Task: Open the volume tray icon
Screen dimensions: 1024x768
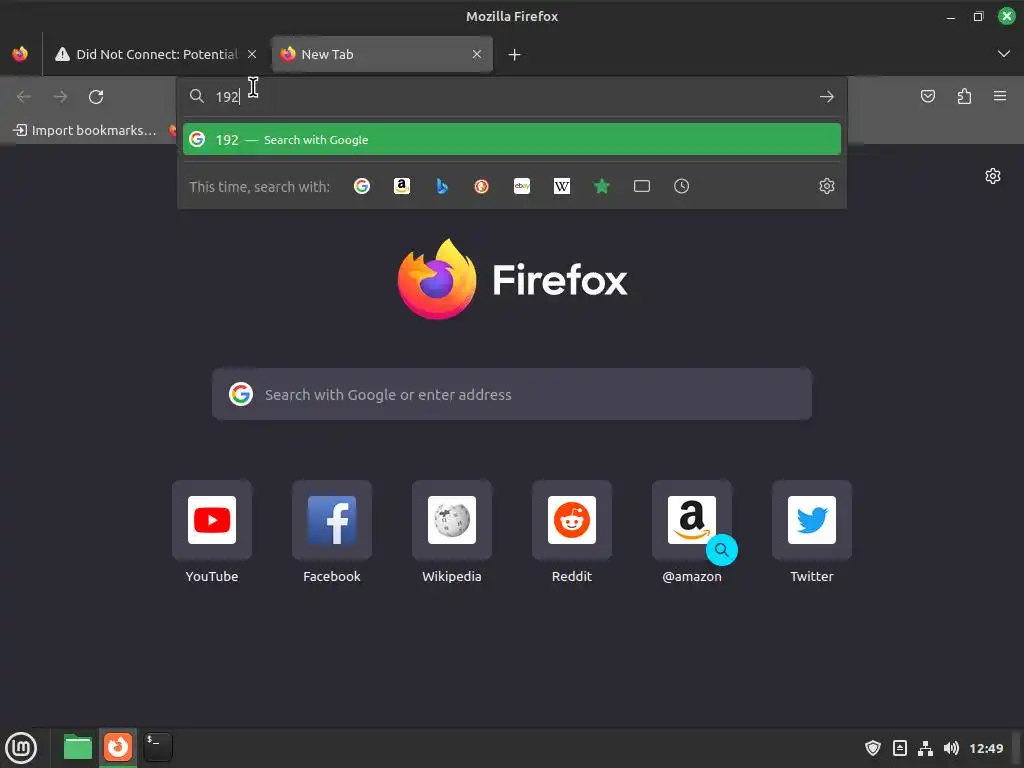Action: (x=952, y=748)
